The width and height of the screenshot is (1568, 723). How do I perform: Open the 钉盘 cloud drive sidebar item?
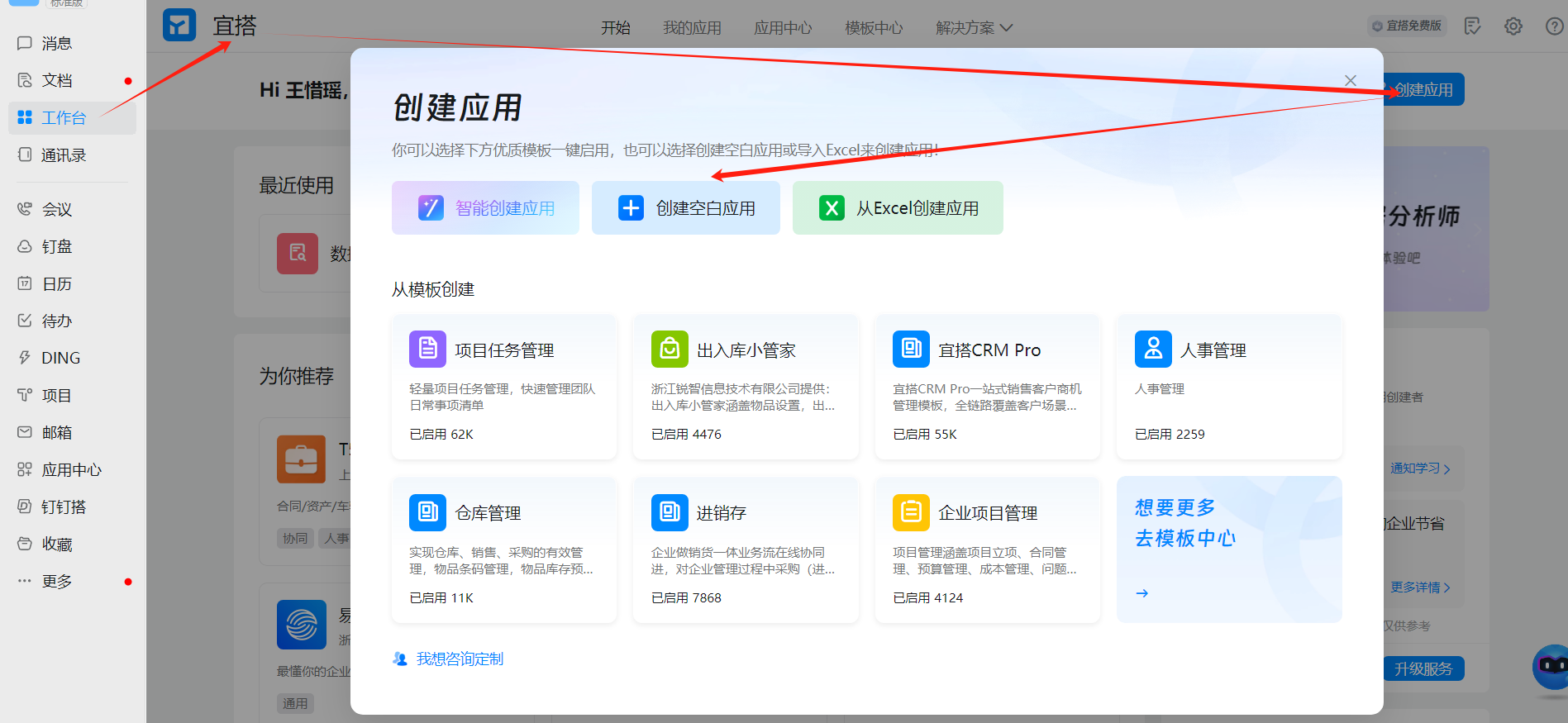click(72, 246)
